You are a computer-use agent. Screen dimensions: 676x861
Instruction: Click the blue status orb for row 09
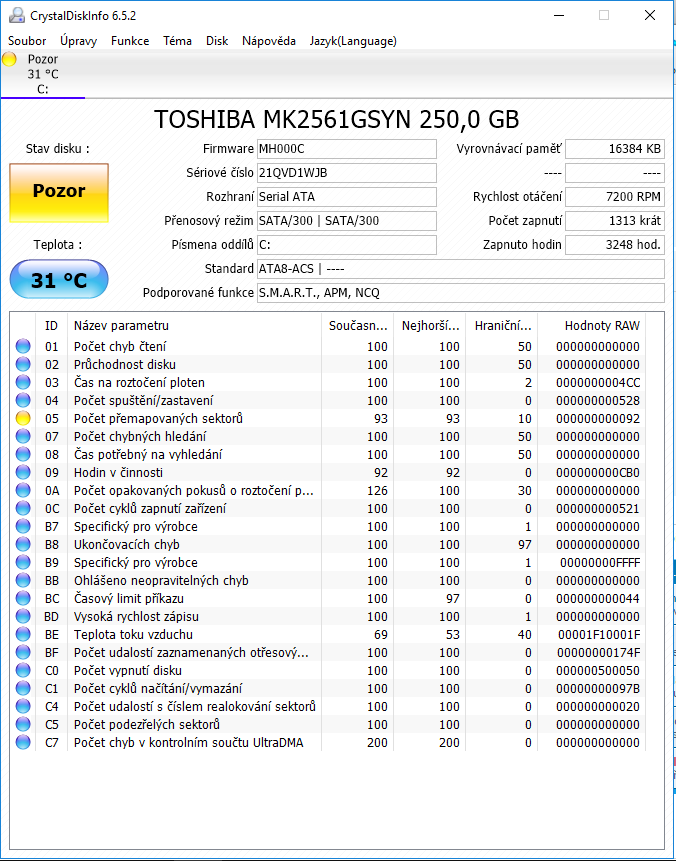pyautogui.click(x=23, y=473)
